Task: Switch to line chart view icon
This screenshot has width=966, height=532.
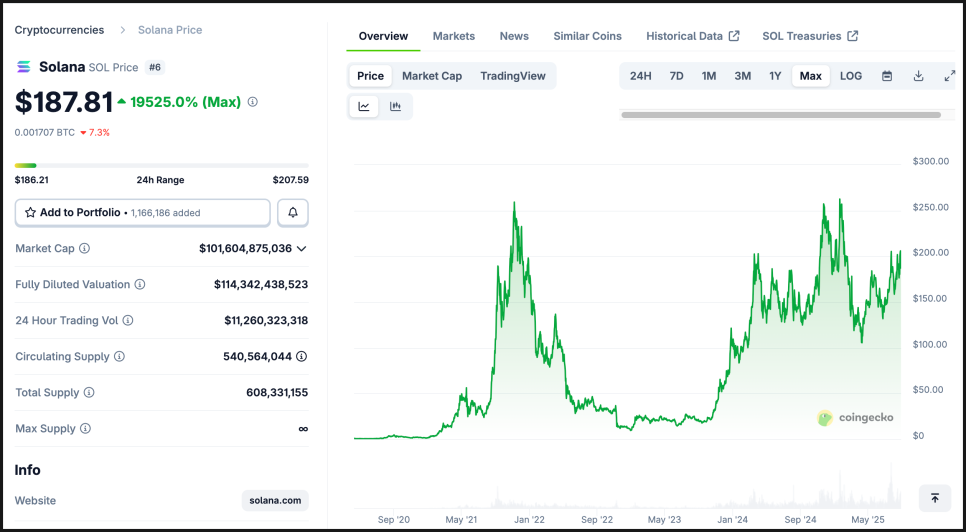Action: click(x=364, y=107)
